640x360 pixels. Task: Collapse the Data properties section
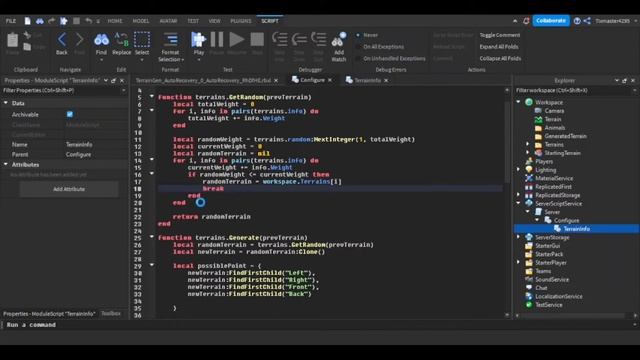[6, 103]
